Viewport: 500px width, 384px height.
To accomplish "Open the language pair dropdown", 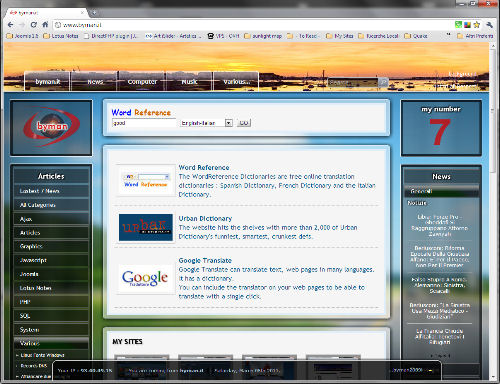I will click(206, 123).
